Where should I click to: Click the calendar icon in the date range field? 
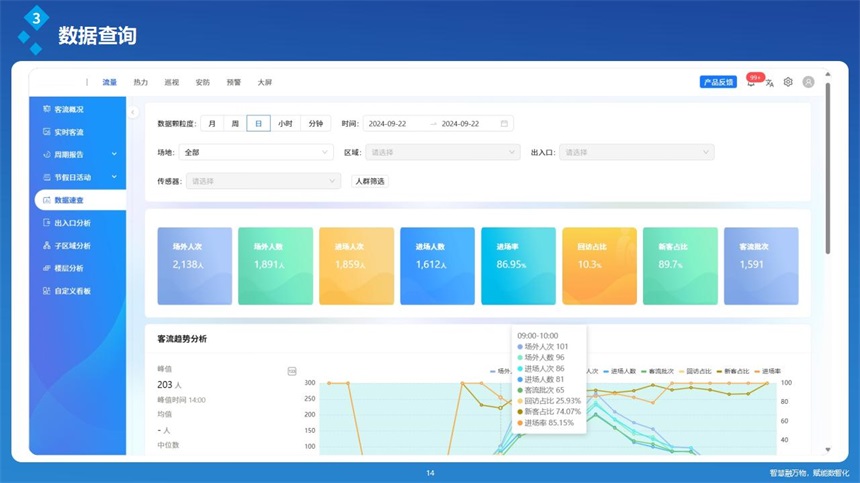[504, 124]
